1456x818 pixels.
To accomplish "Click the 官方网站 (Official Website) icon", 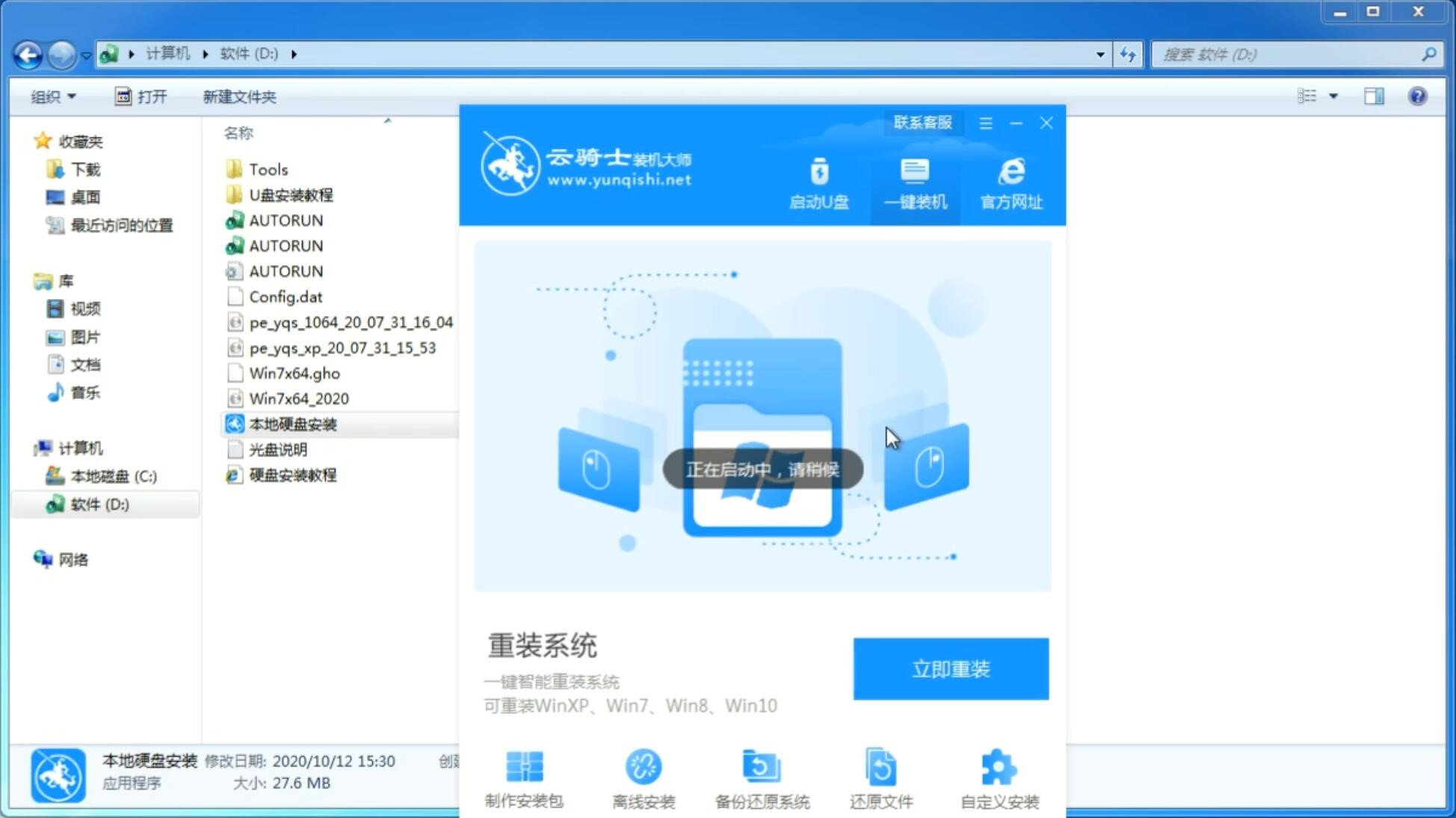I will pos(1009,183).
